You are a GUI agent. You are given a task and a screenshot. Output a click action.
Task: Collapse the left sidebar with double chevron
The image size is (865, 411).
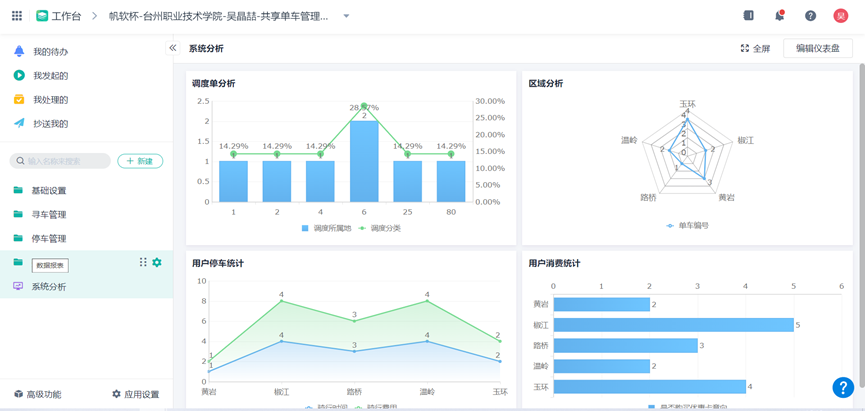[x=173, y=48]
